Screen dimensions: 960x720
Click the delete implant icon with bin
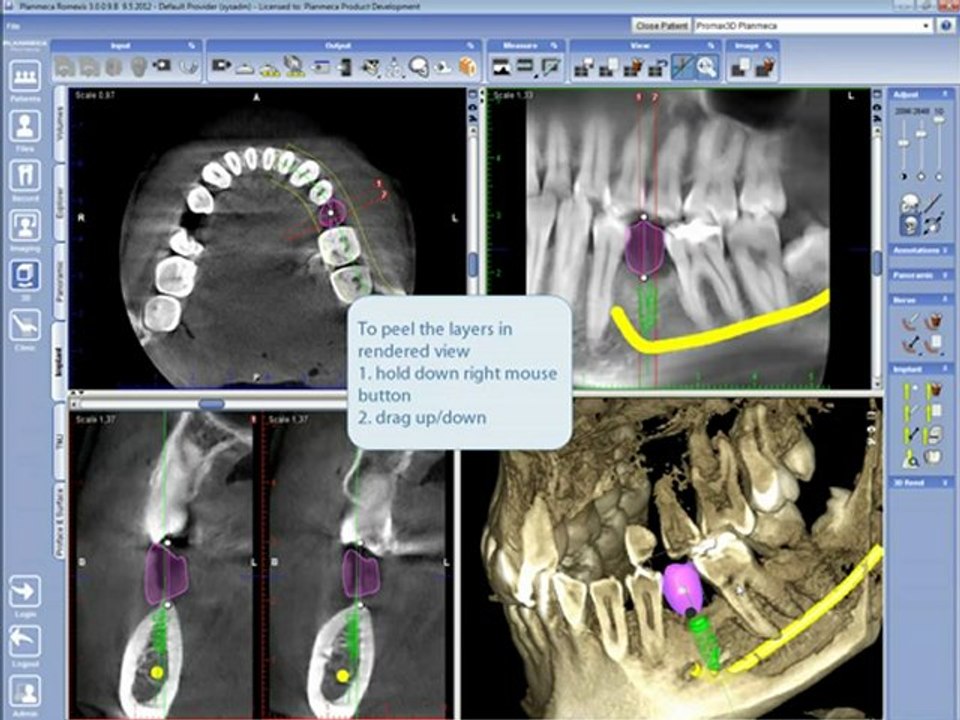[934, 389]
